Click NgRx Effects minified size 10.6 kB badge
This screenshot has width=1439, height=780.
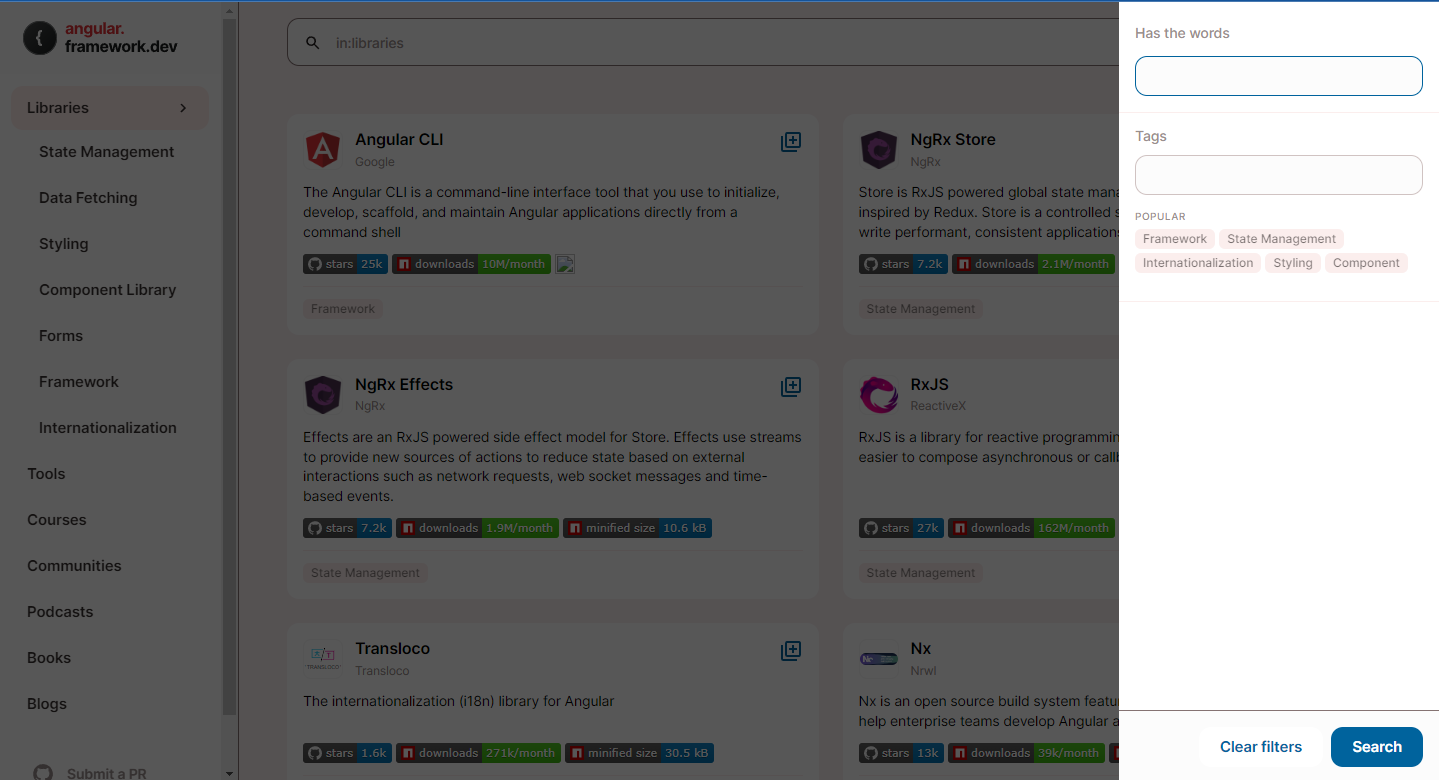click(637, 528)
